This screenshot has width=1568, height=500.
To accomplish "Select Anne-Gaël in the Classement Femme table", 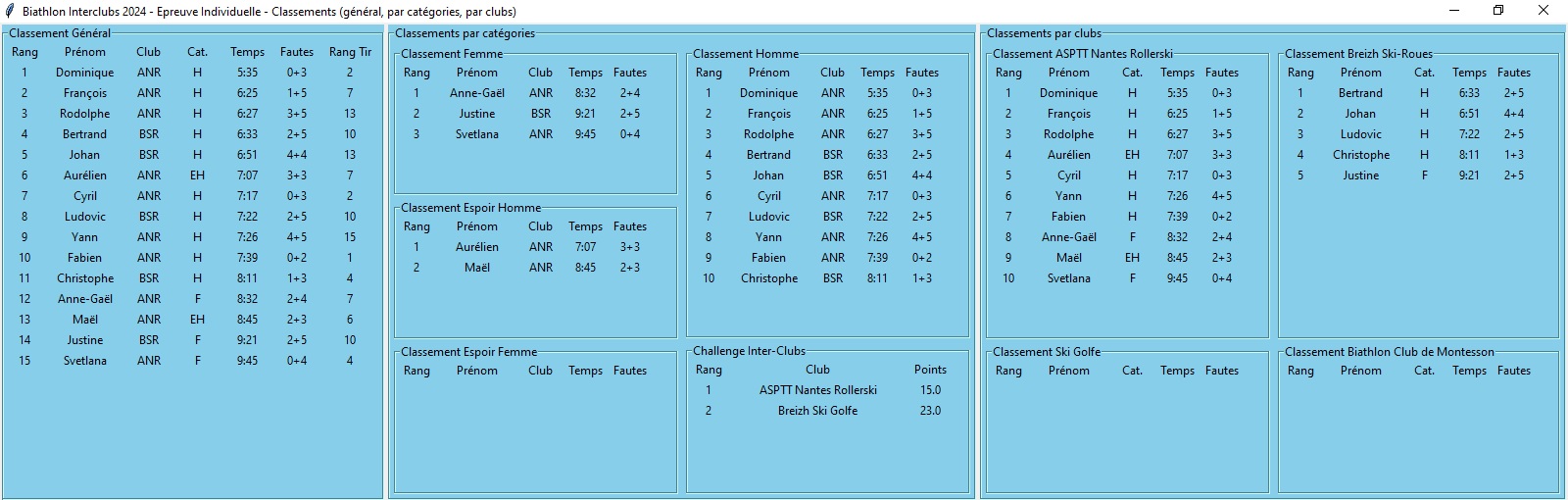I will click(477, 93).
